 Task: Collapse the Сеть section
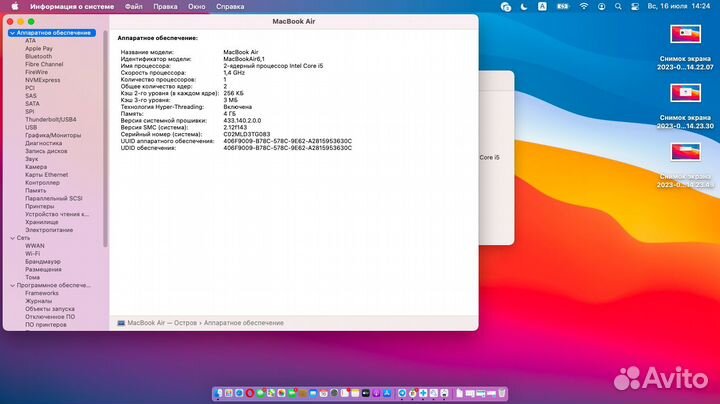12,238
